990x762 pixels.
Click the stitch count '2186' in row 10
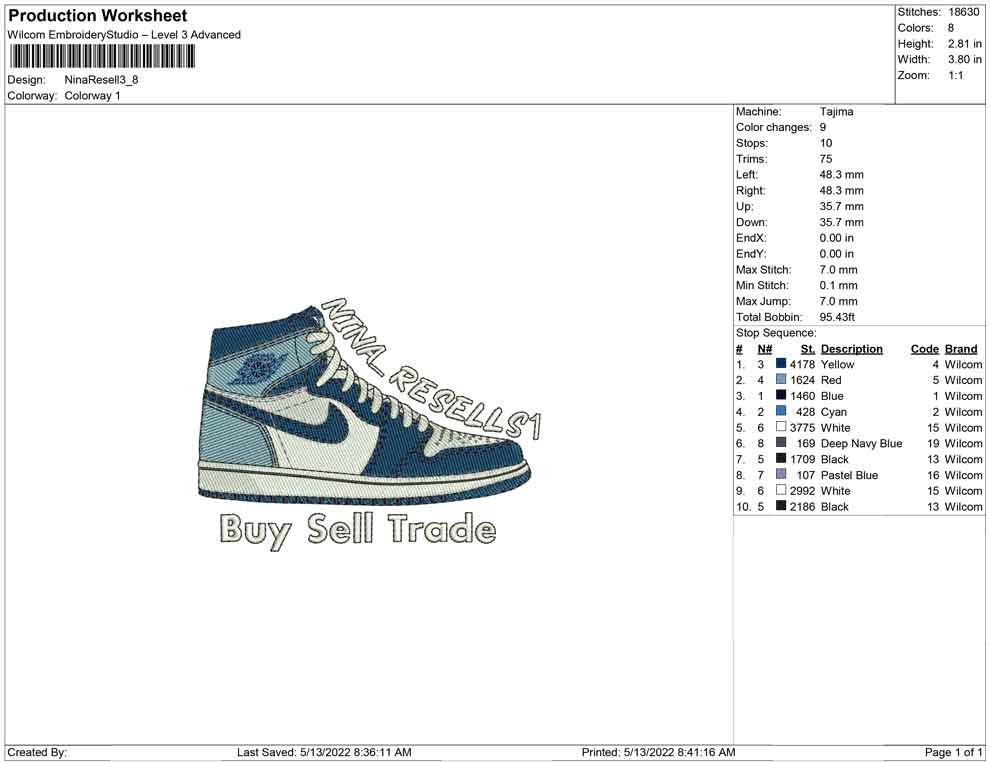pos(802,506)
